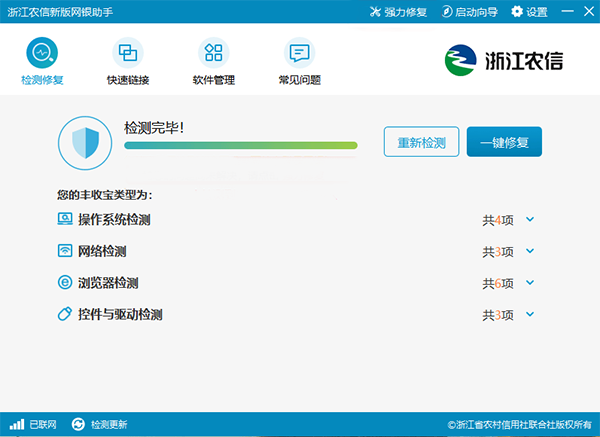Click the shield detection status icon

pos(85,143)
